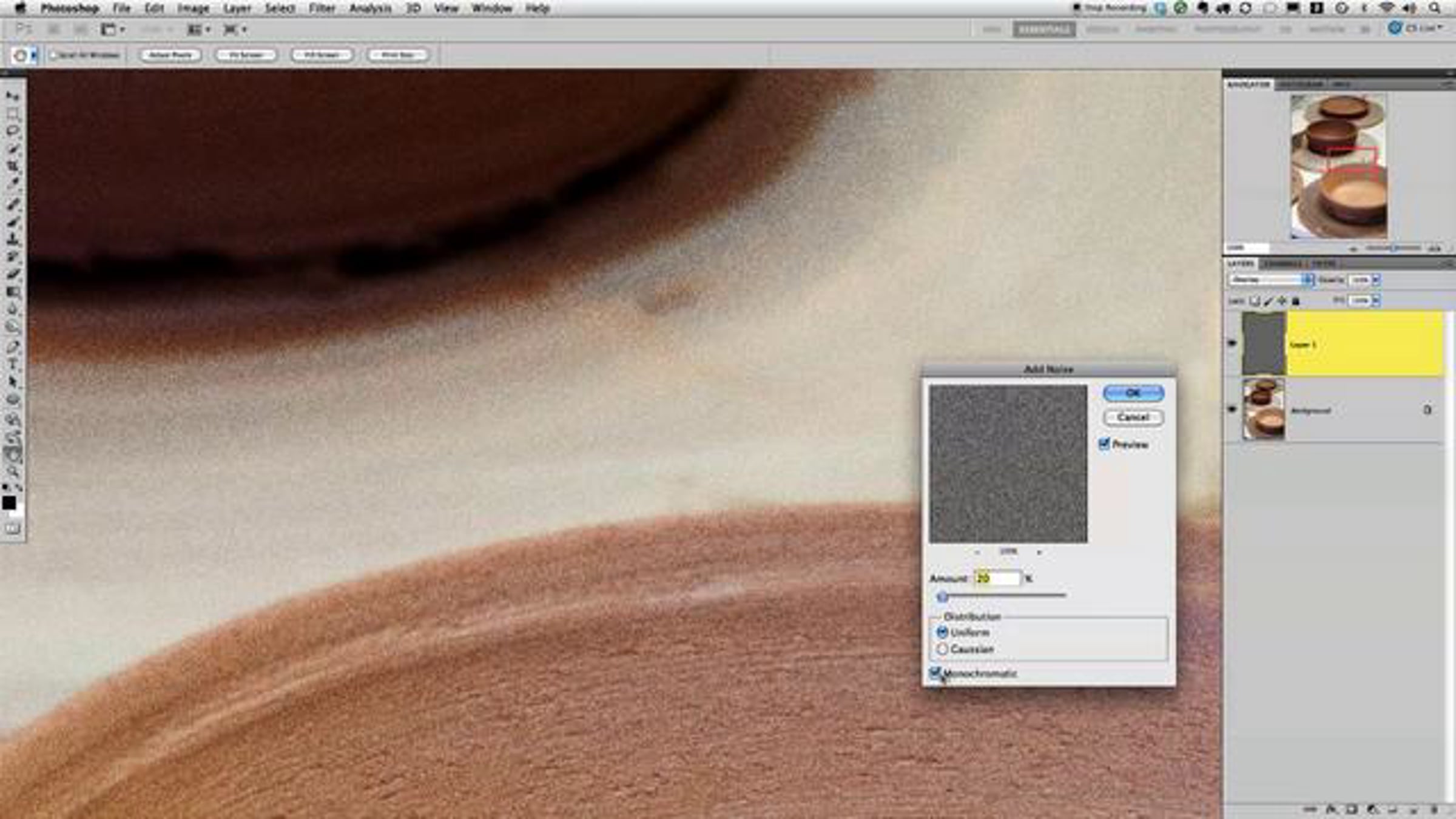This screenshot has width=1456, height=819.
Task: Uncheck the Monochromatic checkbox
Action: 935,673
